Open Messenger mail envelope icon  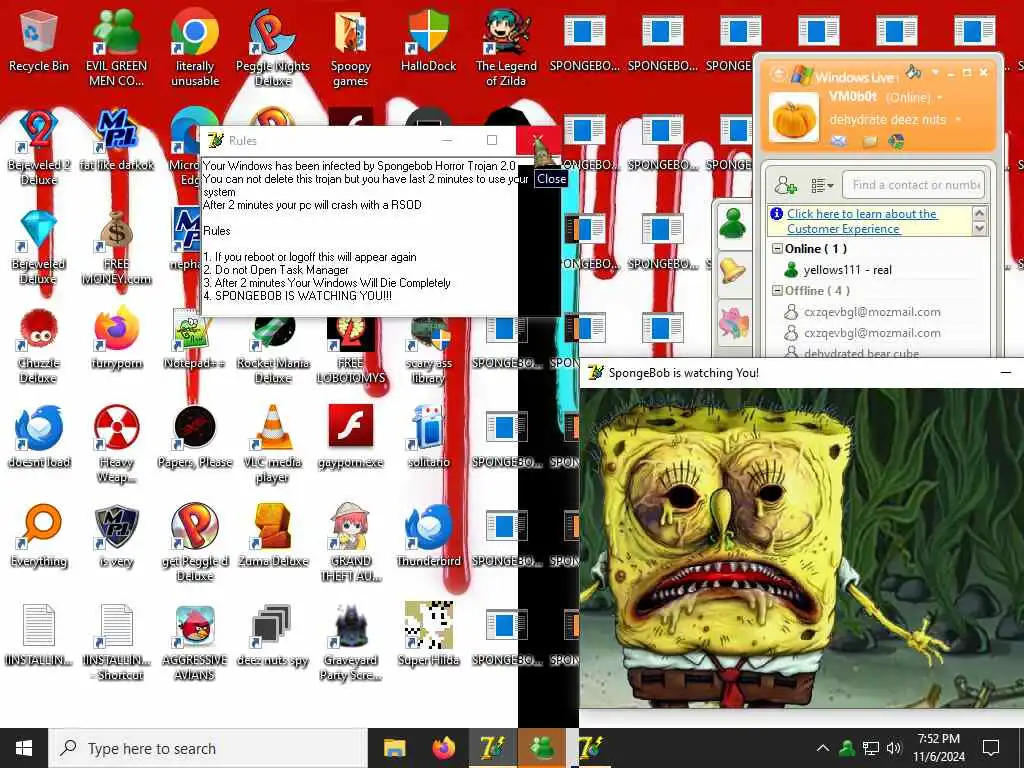click(x=839, y=141)
